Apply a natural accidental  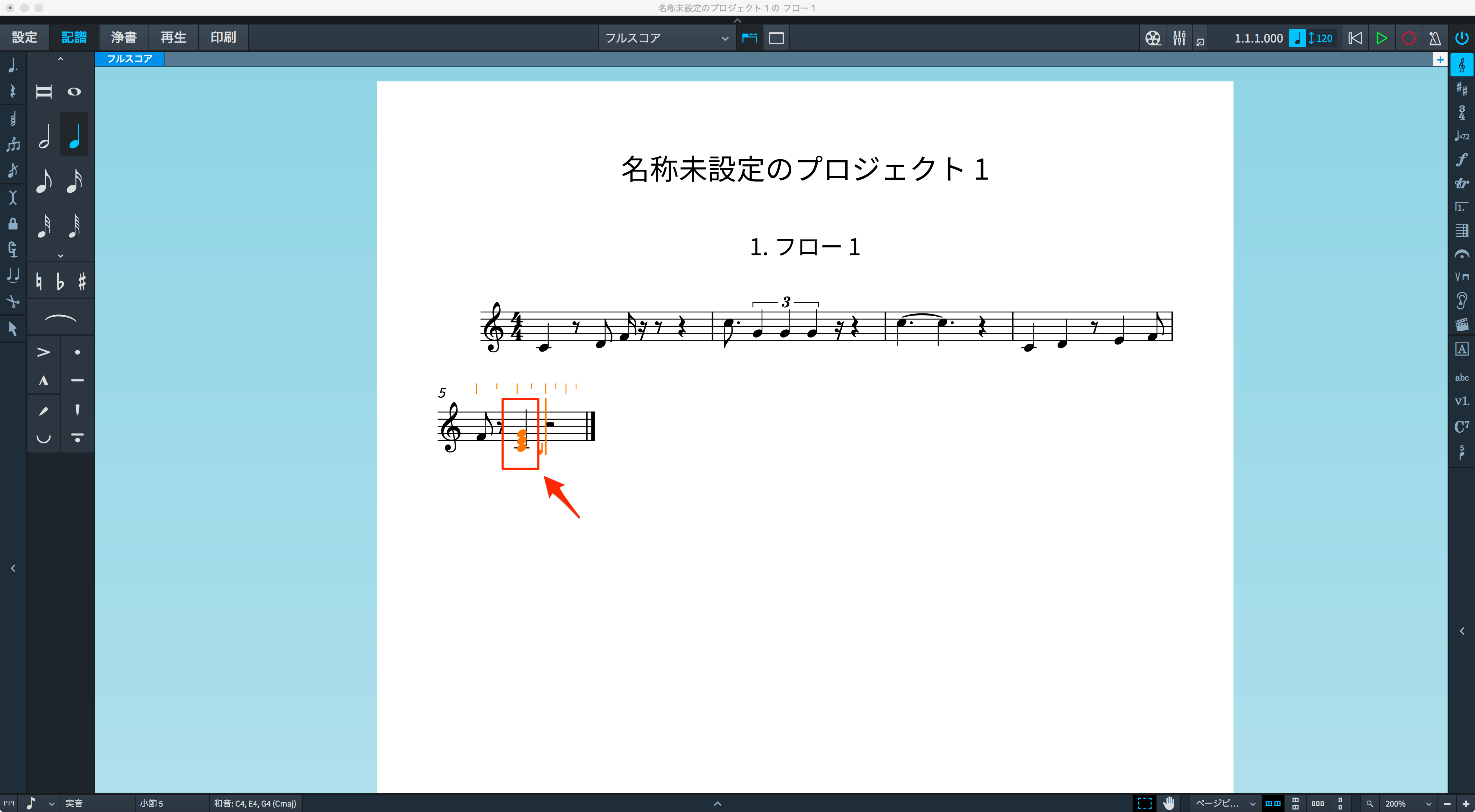click(39, 282)
